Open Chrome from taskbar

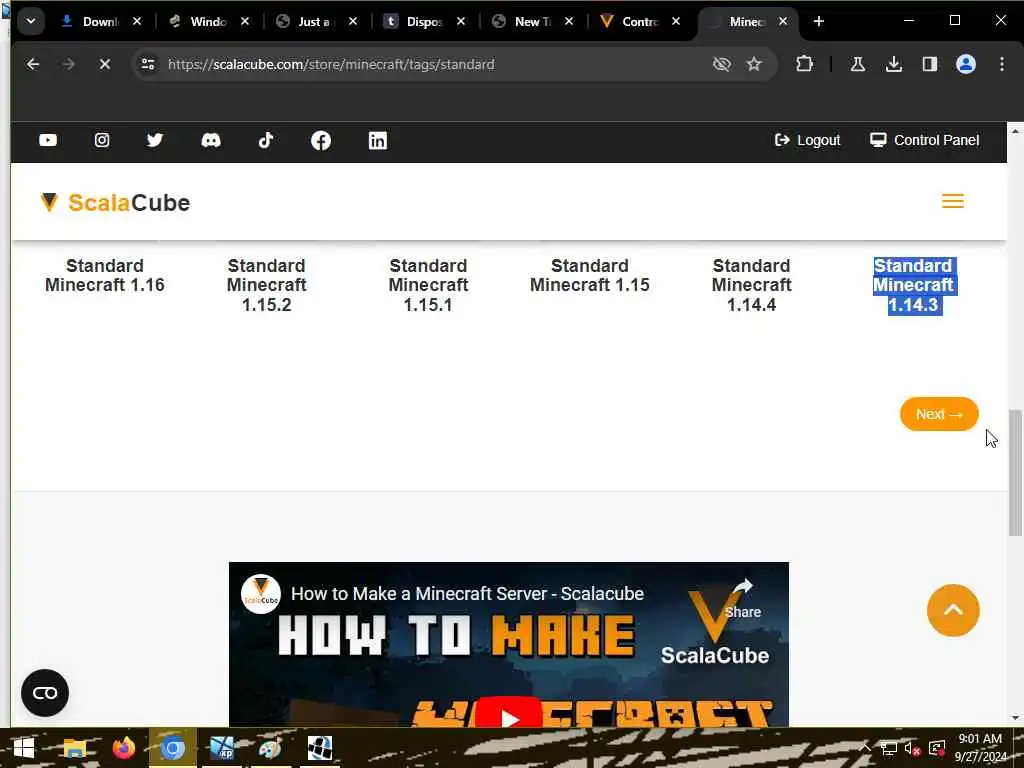[x=173, y=748]
